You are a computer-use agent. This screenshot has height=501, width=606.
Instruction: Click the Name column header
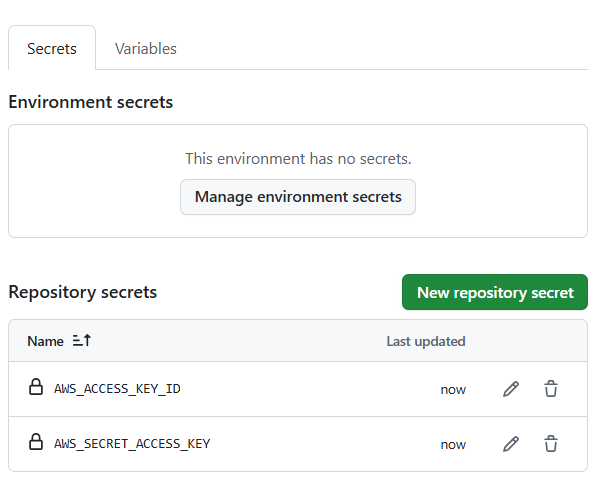tap(45, 341)
